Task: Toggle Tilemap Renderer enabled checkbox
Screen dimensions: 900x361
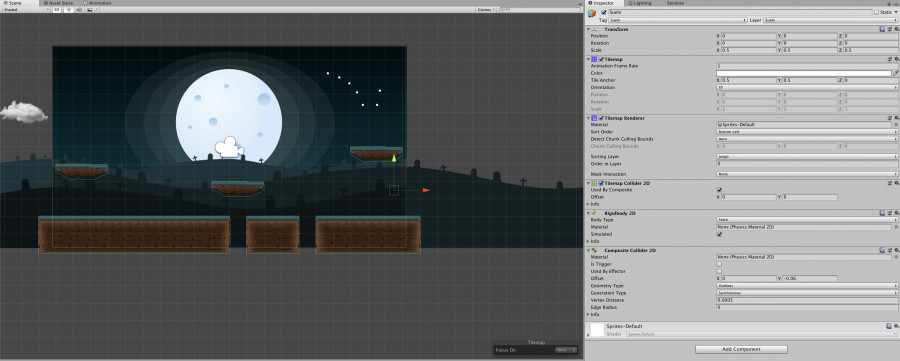Action: [x=601, y=118]
